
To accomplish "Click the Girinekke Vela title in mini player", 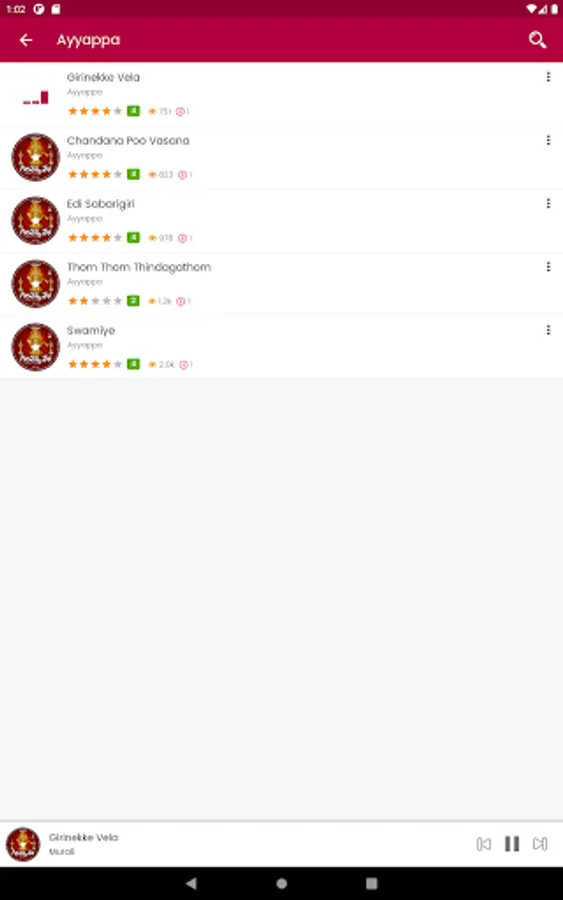I will [x=83, y=837].
